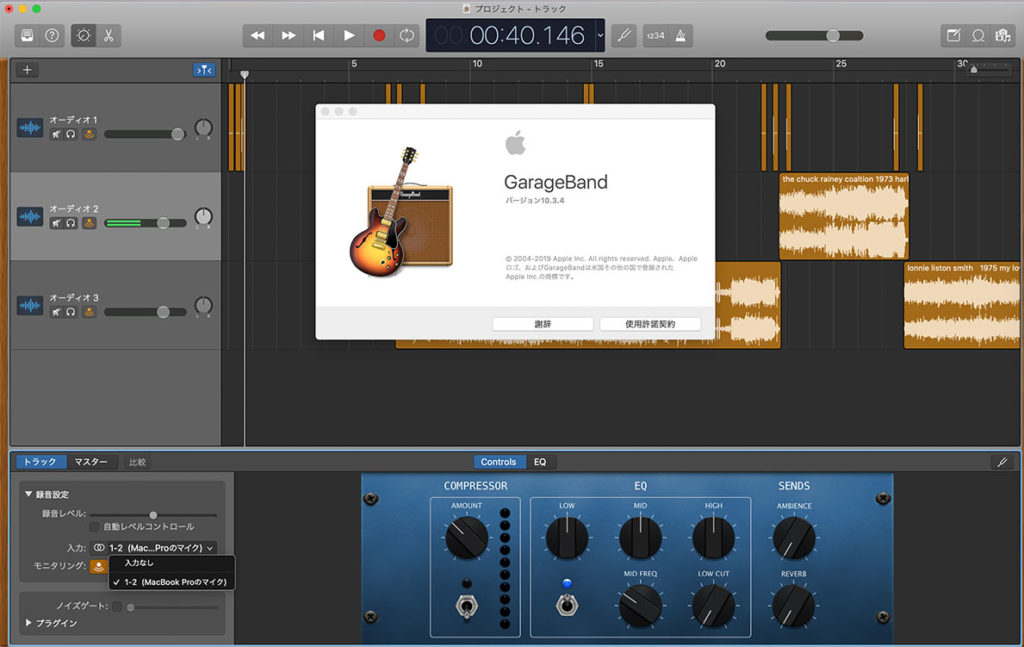The width and height of the screenshot is (1024, 647).
Task: Enable the metronome icon
Action: [x=681, y=35]
